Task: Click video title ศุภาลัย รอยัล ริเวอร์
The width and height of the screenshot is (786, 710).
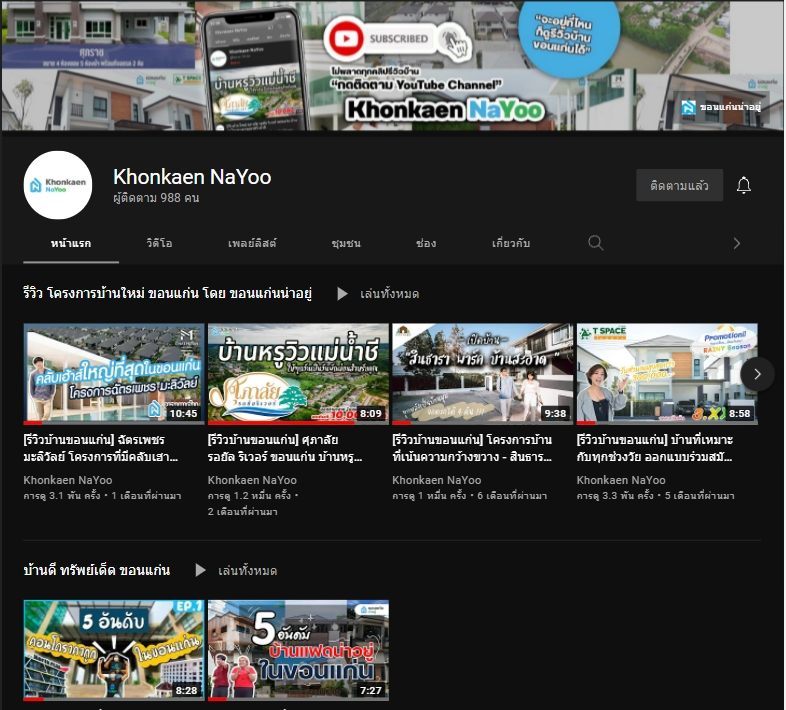Action: pyautogui.click(x=285, y=448)
